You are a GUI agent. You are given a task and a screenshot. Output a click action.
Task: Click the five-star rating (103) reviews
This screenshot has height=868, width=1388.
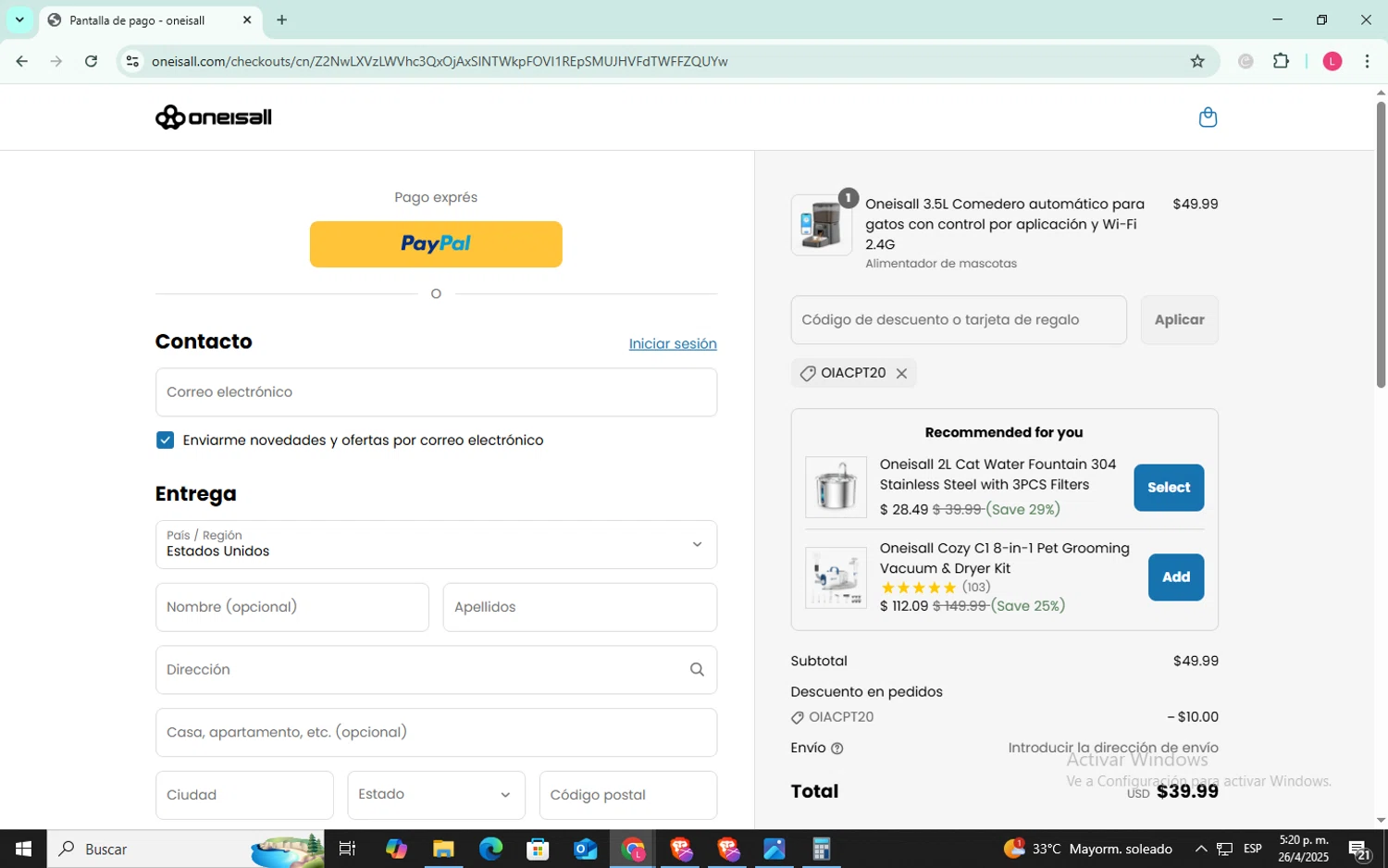[x=936, y=588]
